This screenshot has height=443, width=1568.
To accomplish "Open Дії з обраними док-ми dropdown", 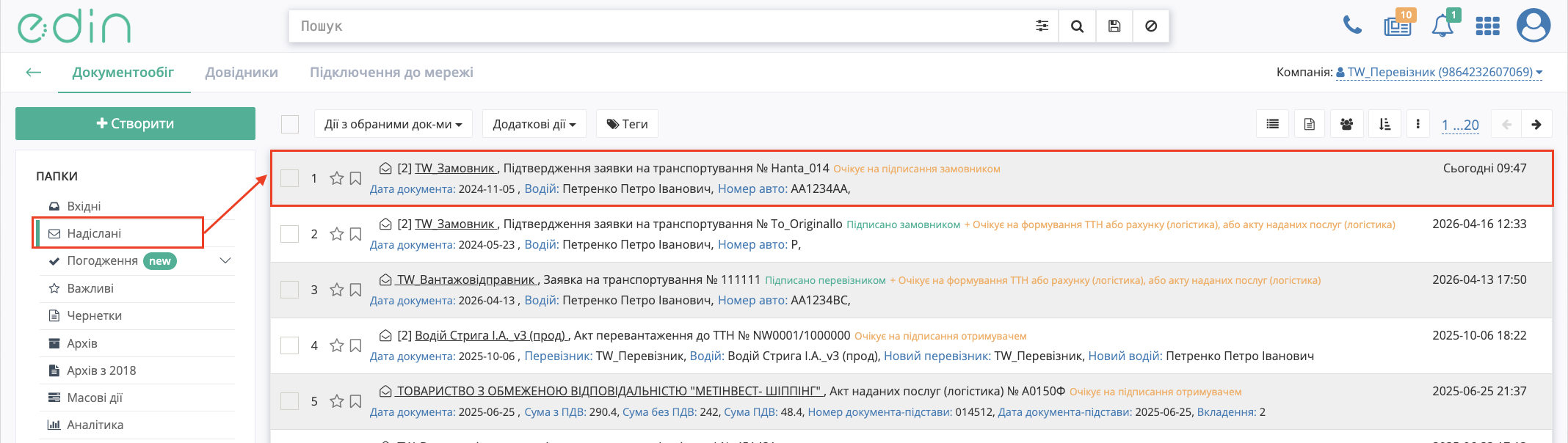I will click(393, 124).
